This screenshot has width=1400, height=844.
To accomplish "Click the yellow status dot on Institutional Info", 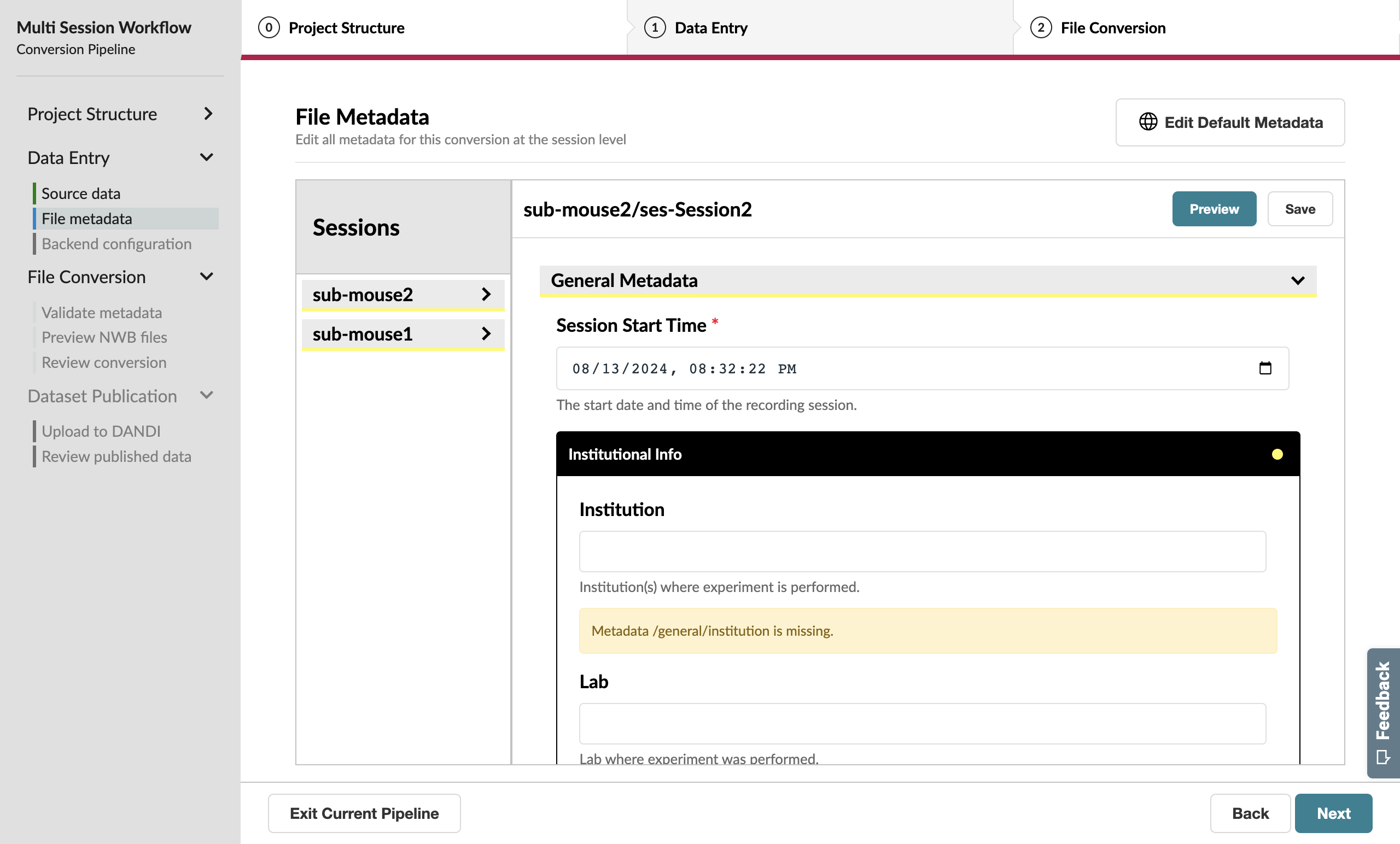I will click(x=1277, y=454).
